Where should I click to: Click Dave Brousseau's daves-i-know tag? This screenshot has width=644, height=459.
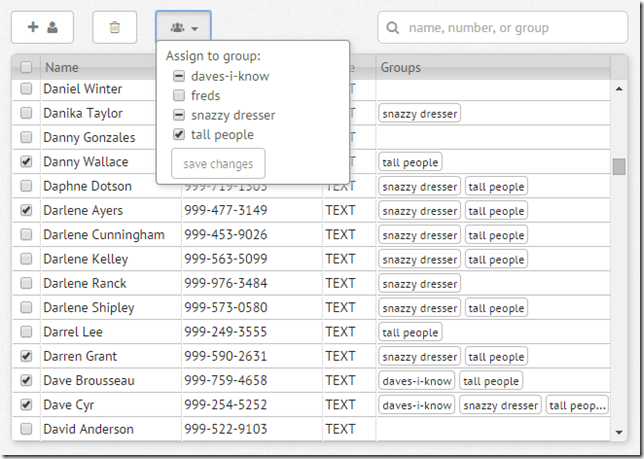tap(416, 381)
